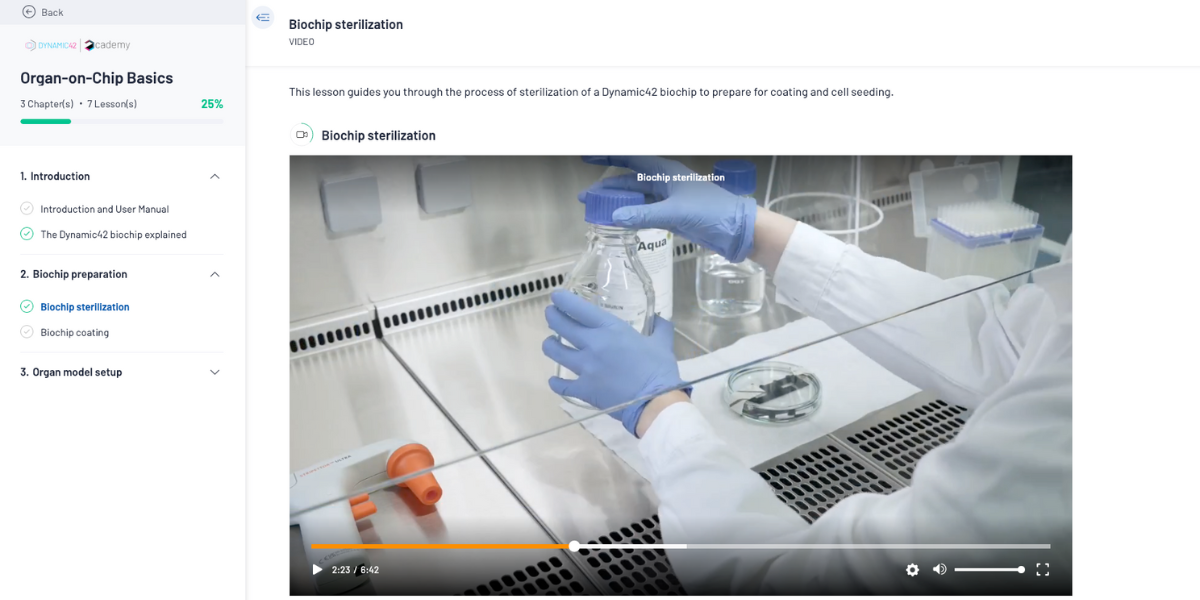Open the Biochip sterilization lesson
The height and width of the screenshot is (600, 1200).
click(85, 307)
